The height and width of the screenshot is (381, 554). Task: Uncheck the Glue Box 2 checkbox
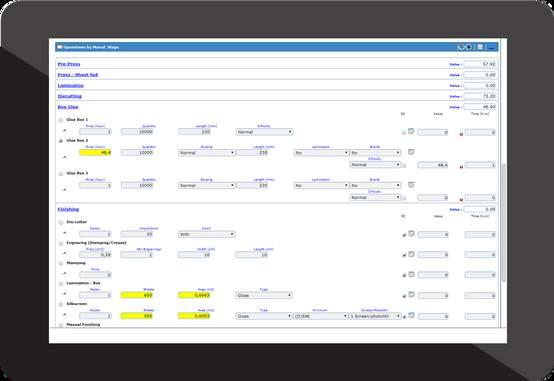point(61,141)
